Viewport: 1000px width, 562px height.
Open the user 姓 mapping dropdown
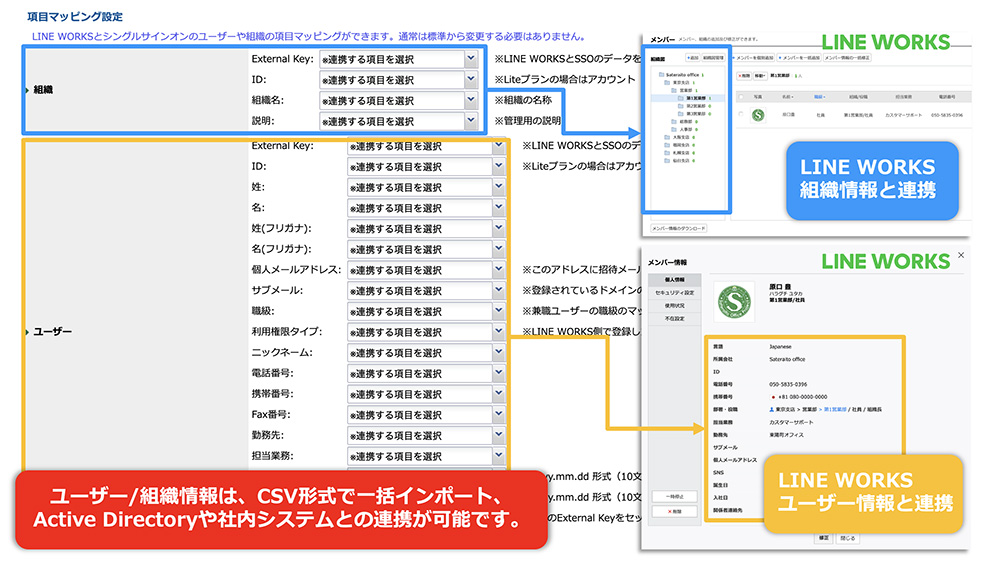(427, 188)
